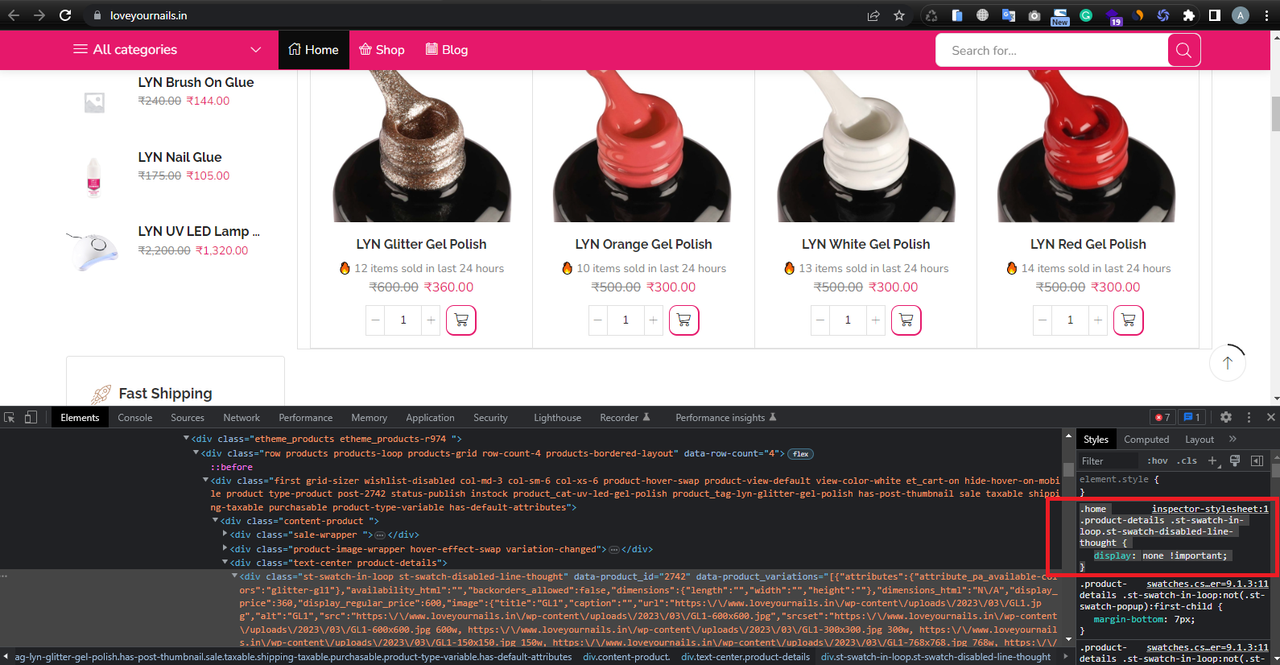Click the flex badge in Elements tree
1280x665 pixels.
(800, 453)
